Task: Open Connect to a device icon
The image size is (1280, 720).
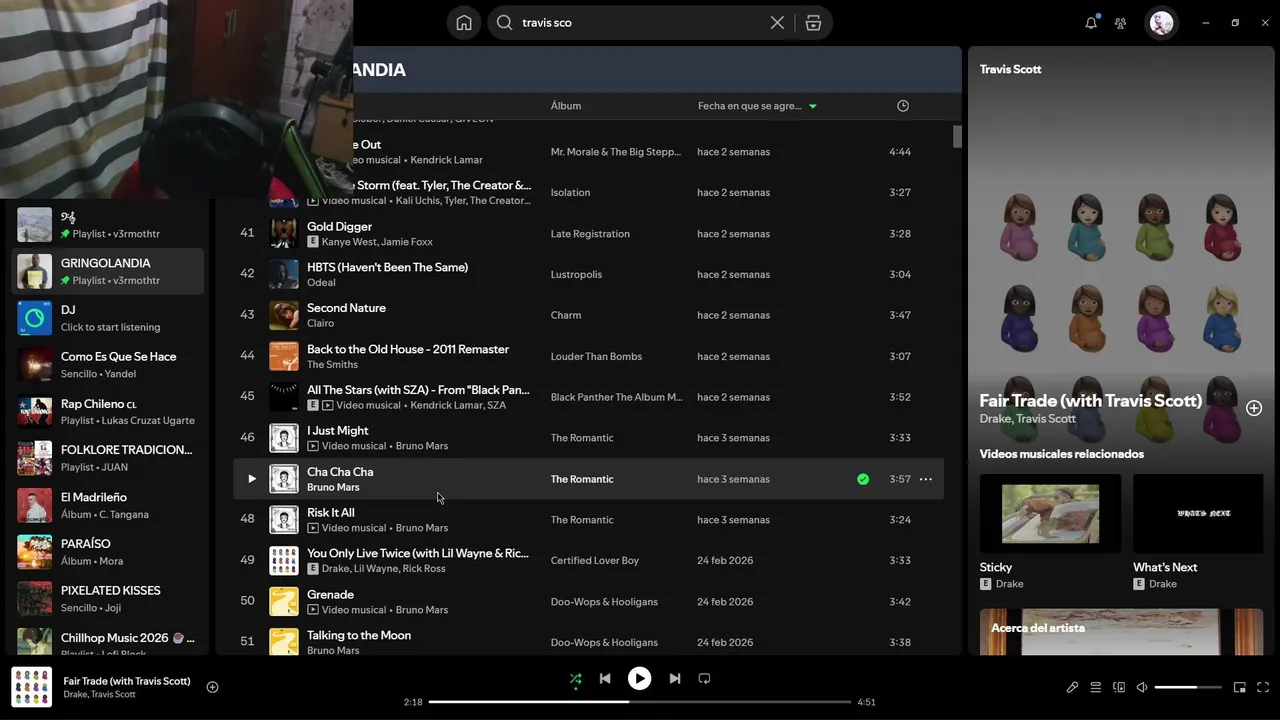Action: [1119, 687]
